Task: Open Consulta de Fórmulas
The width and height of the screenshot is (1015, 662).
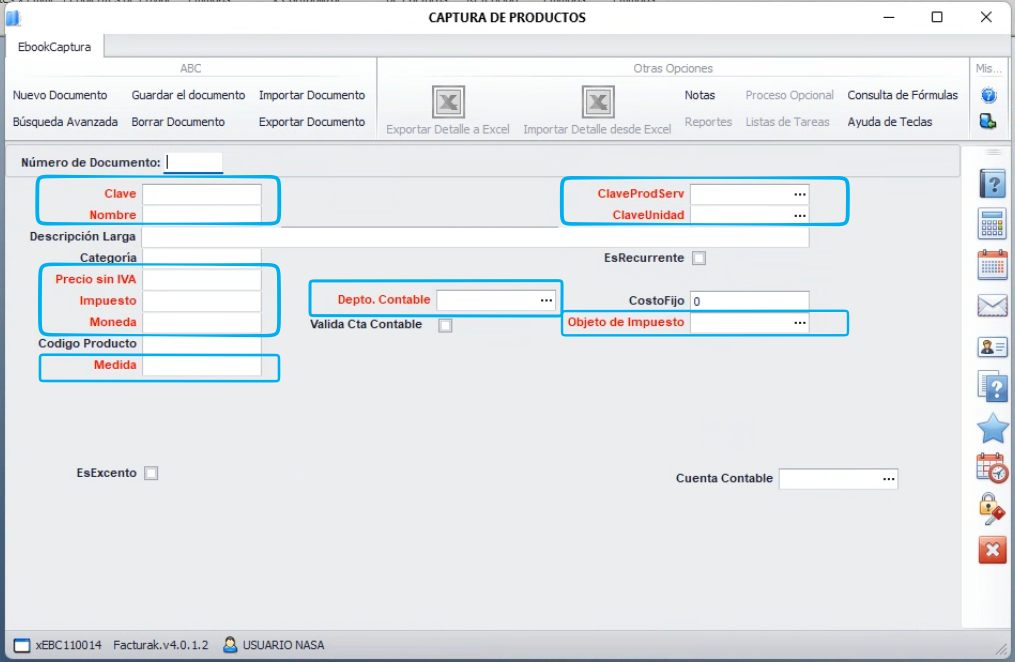Action: pos(902,95)
